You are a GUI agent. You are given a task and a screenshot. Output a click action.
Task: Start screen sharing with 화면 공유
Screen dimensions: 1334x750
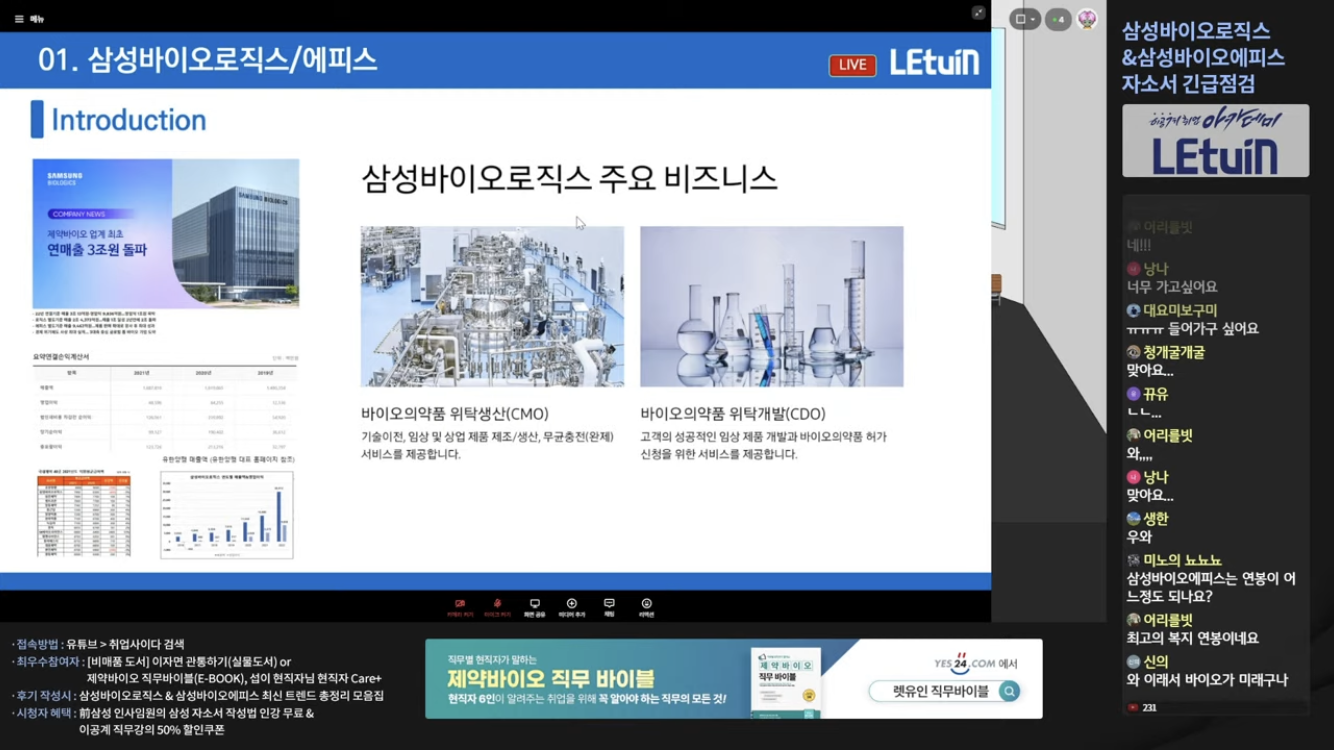[x=535, y=608]
